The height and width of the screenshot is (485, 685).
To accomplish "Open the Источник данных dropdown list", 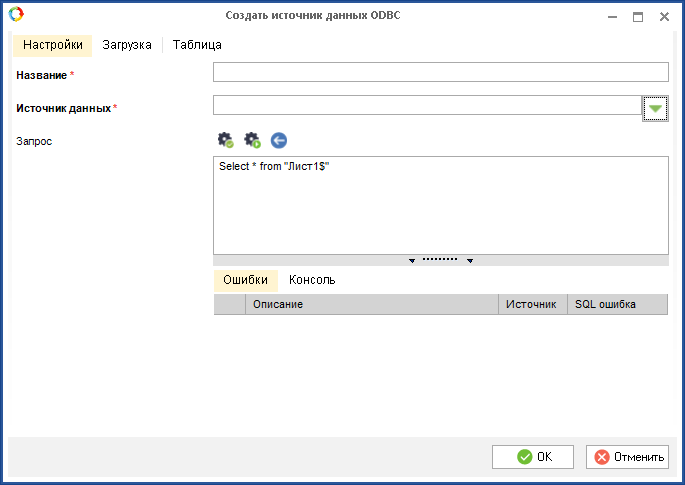I will tap(655, 107).
